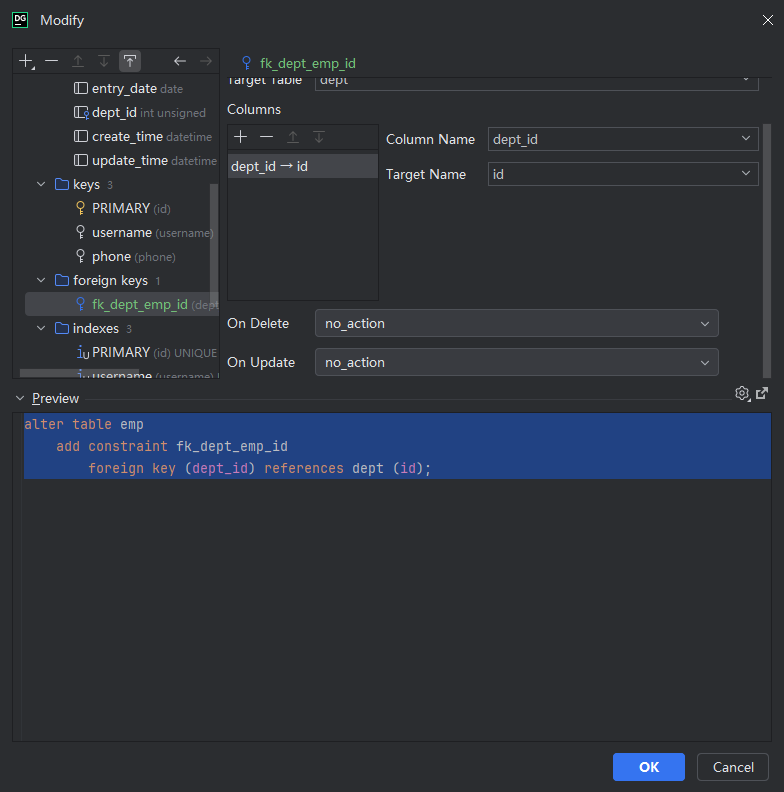784x792 pixels.
Task: Click the add object plus icon in tree toolbar
Action: click(x=26, y=62)
